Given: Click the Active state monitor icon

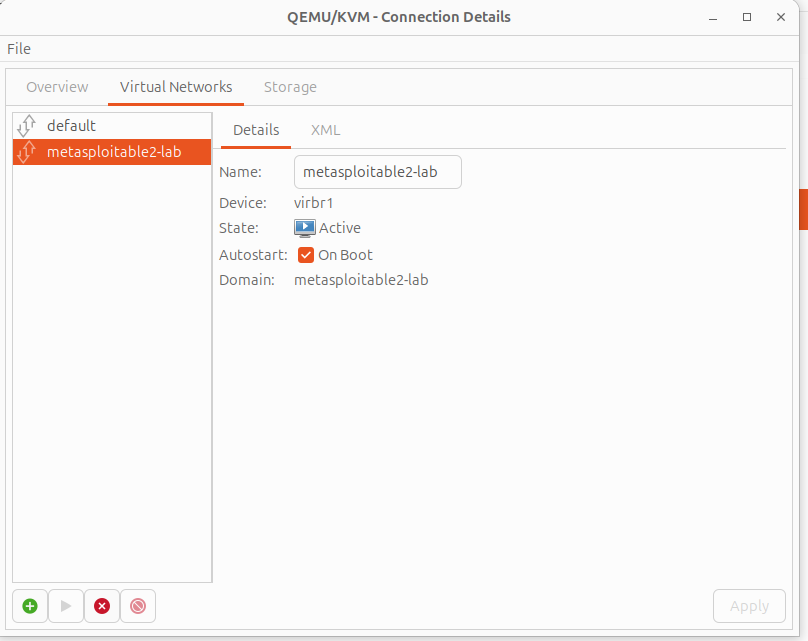Looking at the screenshot, I should 305,228.
